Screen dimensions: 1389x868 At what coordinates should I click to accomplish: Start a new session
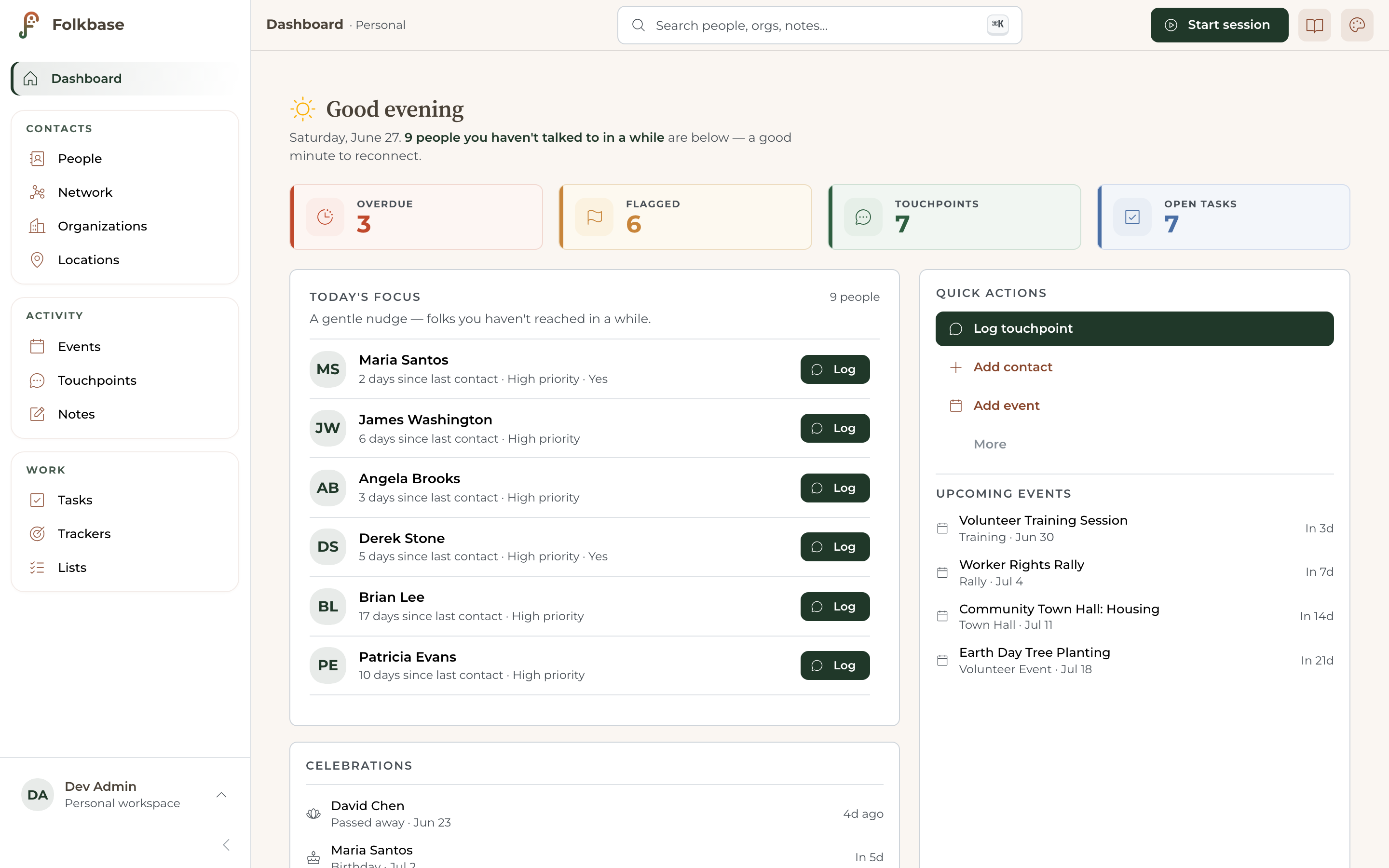point(1219,25)
